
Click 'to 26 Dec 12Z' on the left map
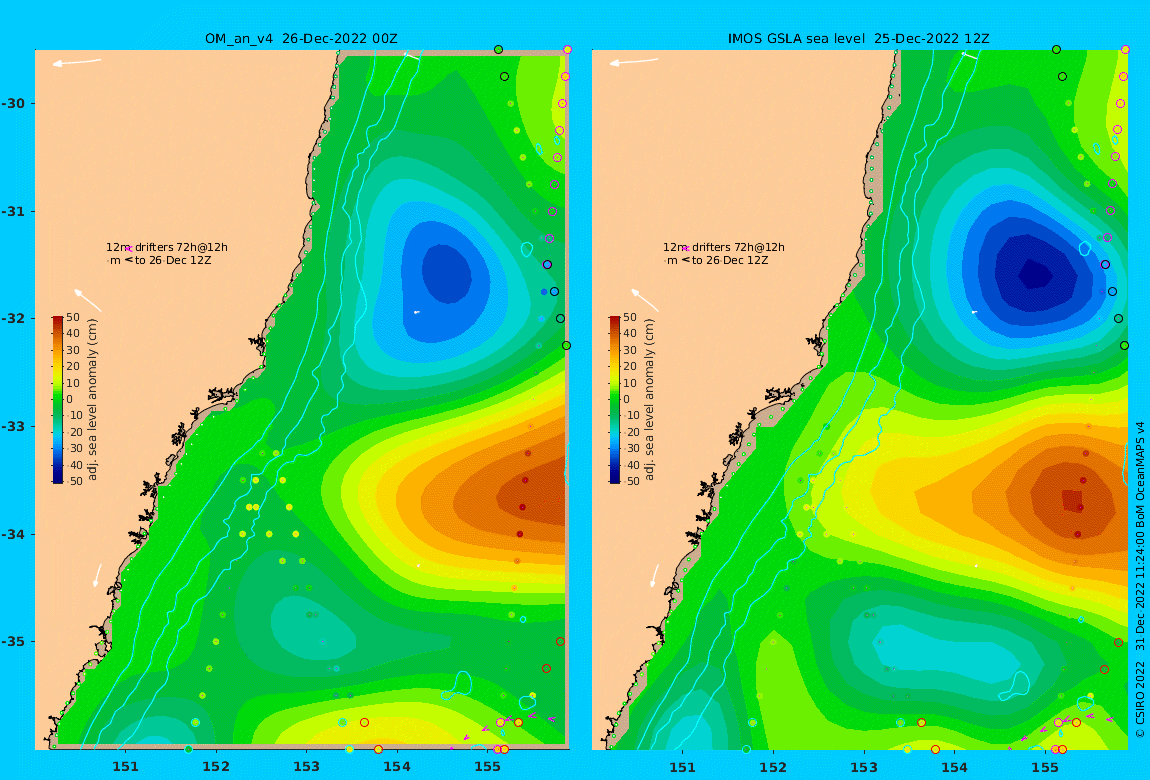(173, 260)
